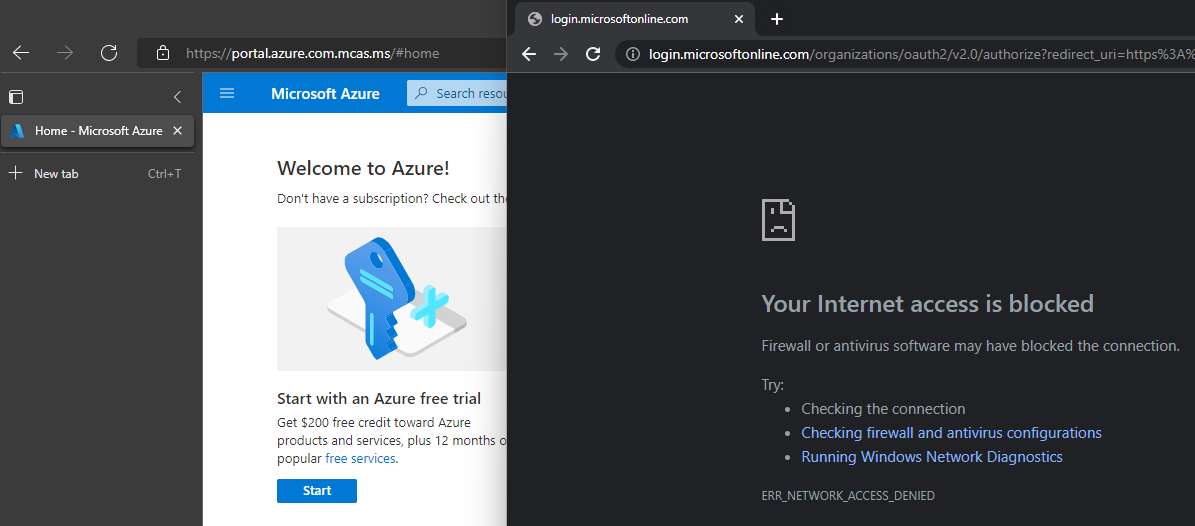This screenshot has width=1195, height=526.
Task: Reload the login.microsoftonline.com page
Action: (x=593, y=53)
